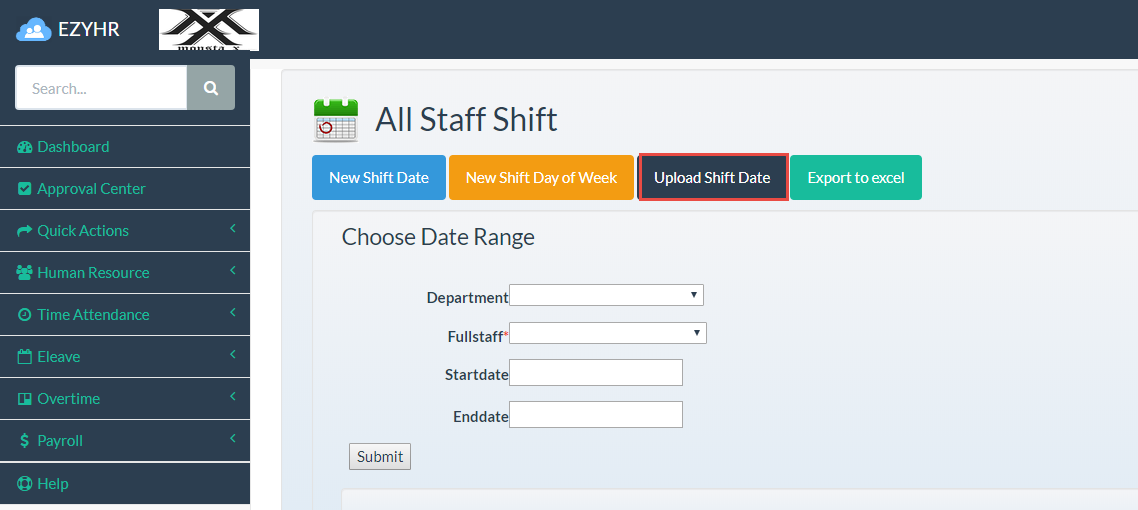Click the Upload Shift Date button

712,178
